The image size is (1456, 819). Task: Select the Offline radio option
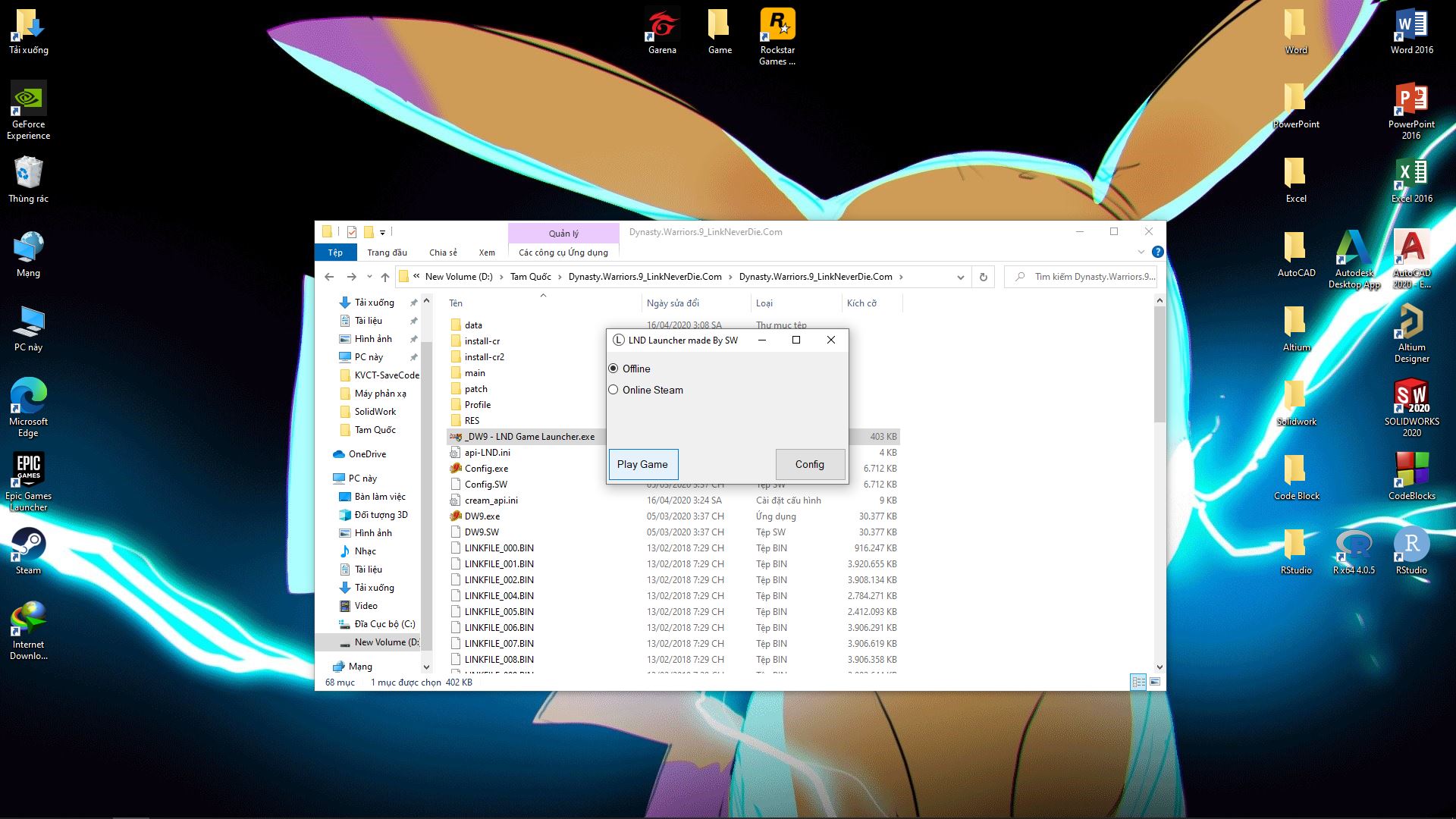[x=613, y=369]
